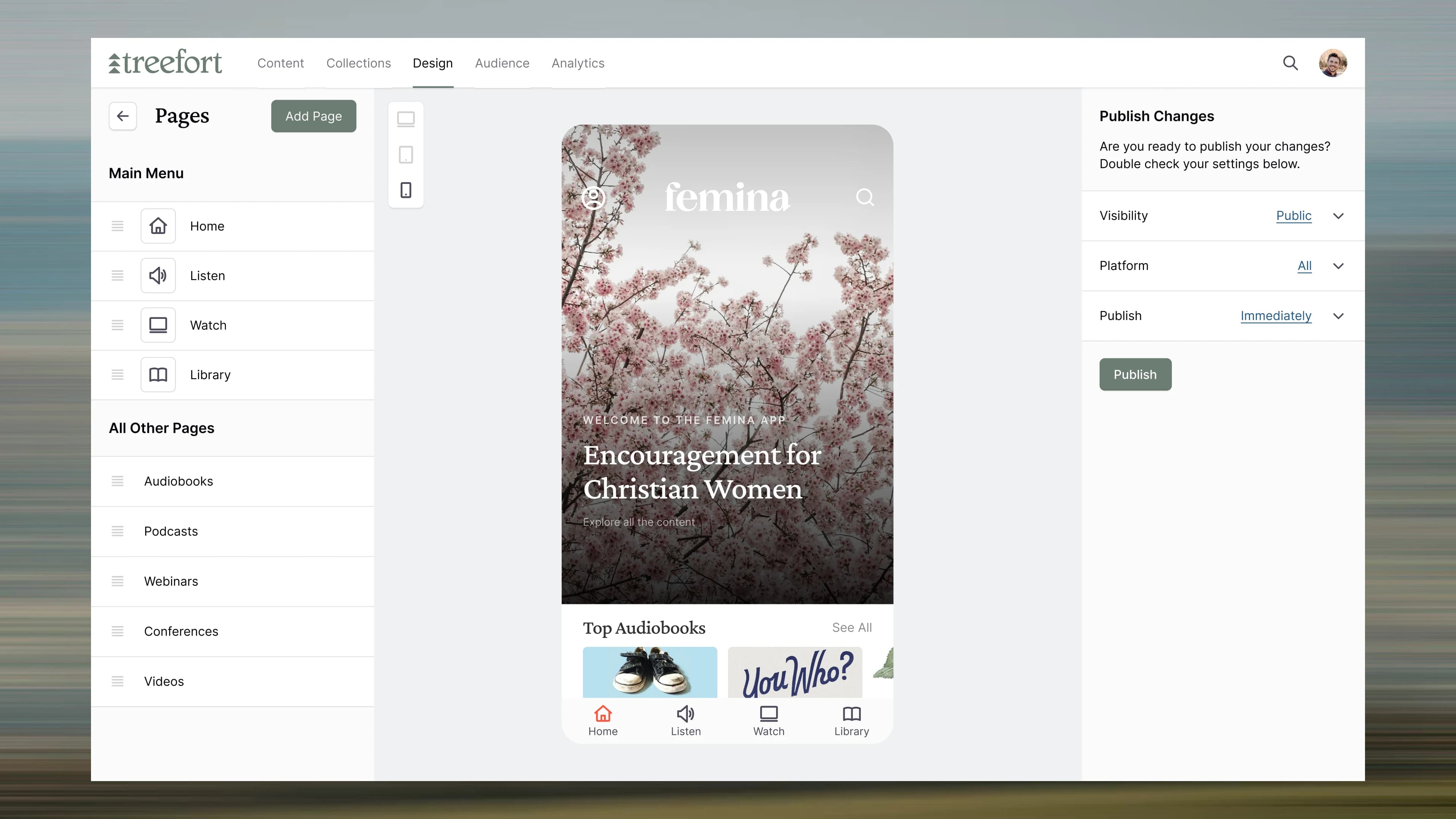Click the femina logo in preview
This screenshot has width=1456, height=819.
pos(727,197)
